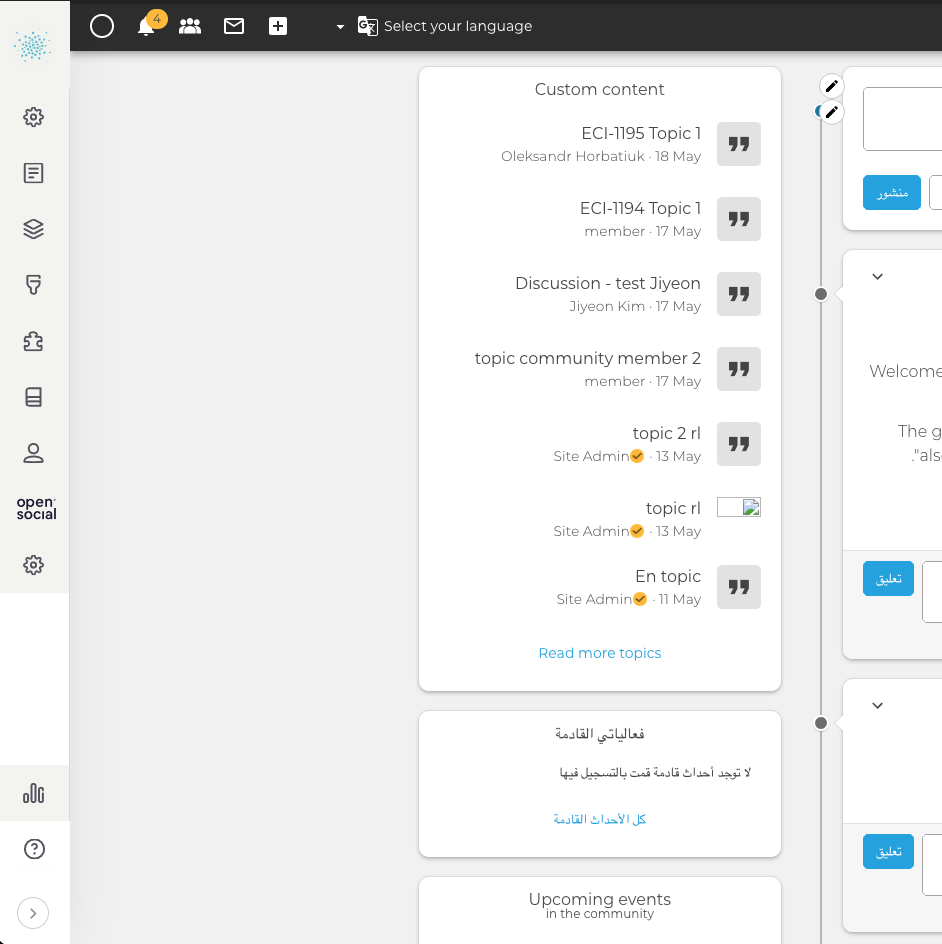
Task: Click the pencil edit toggle on the stream block
Action: 831,86
